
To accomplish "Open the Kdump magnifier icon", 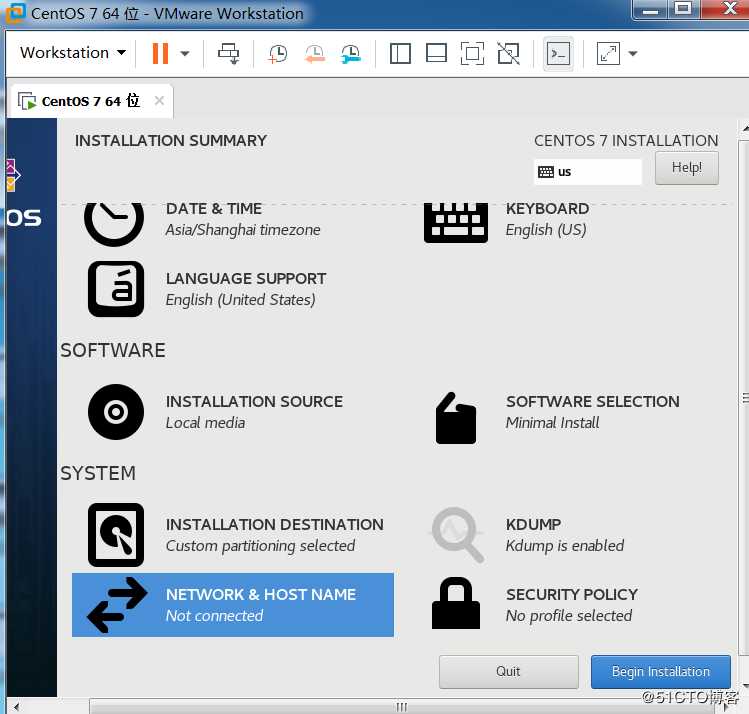I will pyautogui.click(x=457, y=534).
